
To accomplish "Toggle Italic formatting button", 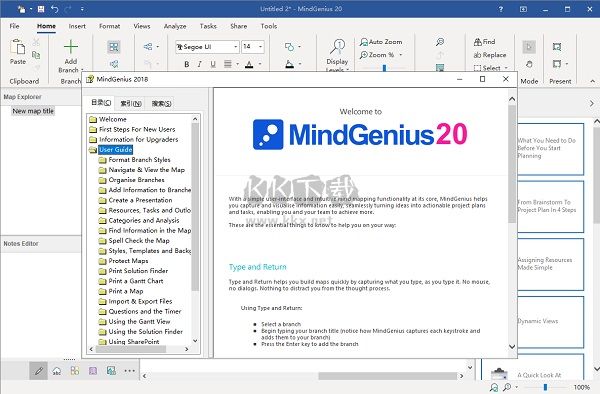I will (200, 64).
